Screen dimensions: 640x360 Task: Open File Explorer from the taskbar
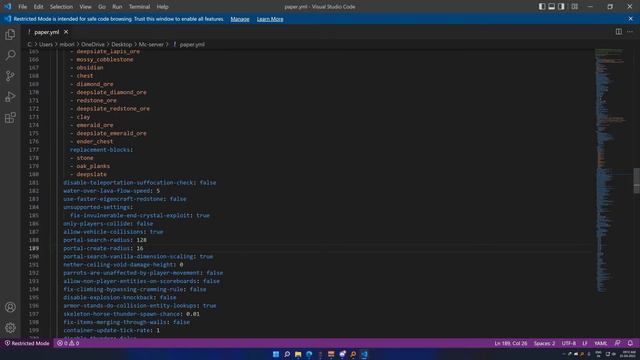(298, 354)
